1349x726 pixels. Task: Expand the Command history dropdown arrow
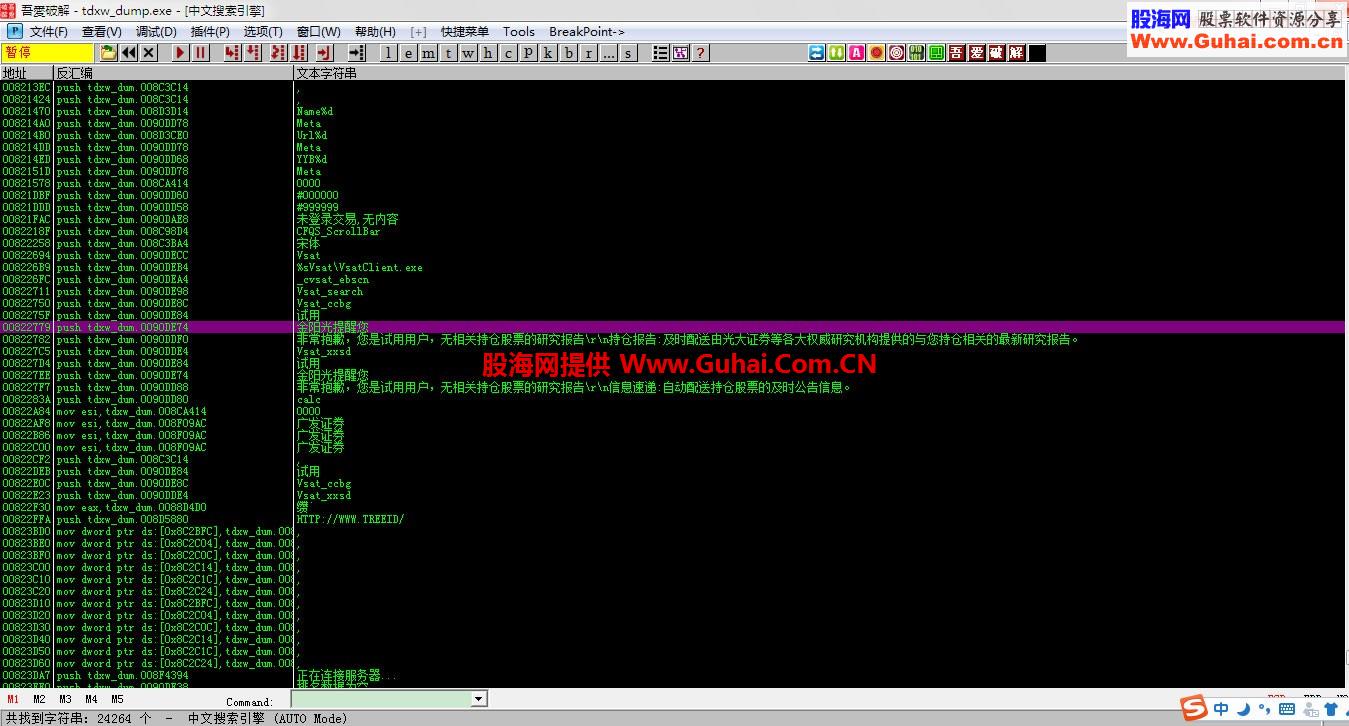tap(479, 699)
